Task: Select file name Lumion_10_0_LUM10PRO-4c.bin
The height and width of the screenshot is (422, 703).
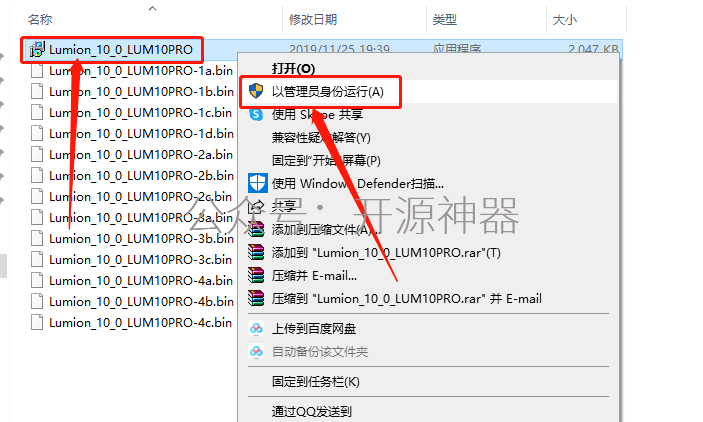Action: point(140,323)
